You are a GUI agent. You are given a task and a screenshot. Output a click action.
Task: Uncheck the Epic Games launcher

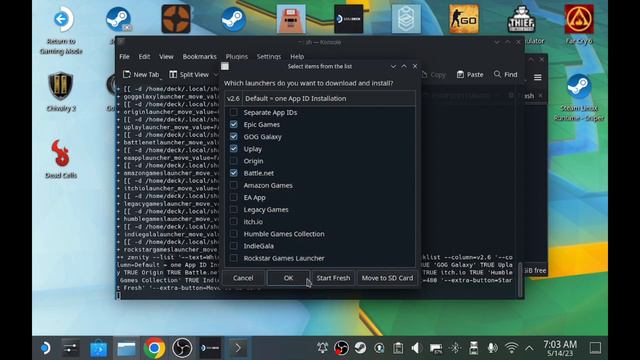(233, 124)
